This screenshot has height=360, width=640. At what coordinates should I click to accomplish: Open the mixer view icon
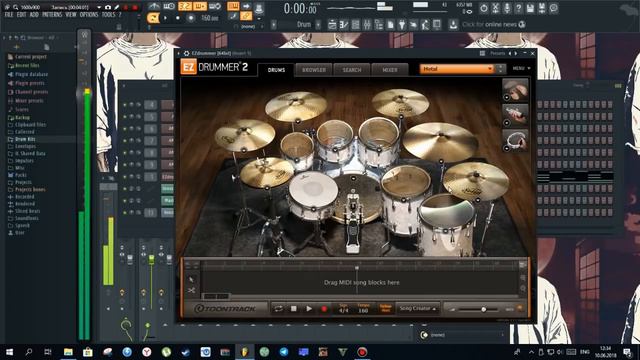click(x=367, y=25)
